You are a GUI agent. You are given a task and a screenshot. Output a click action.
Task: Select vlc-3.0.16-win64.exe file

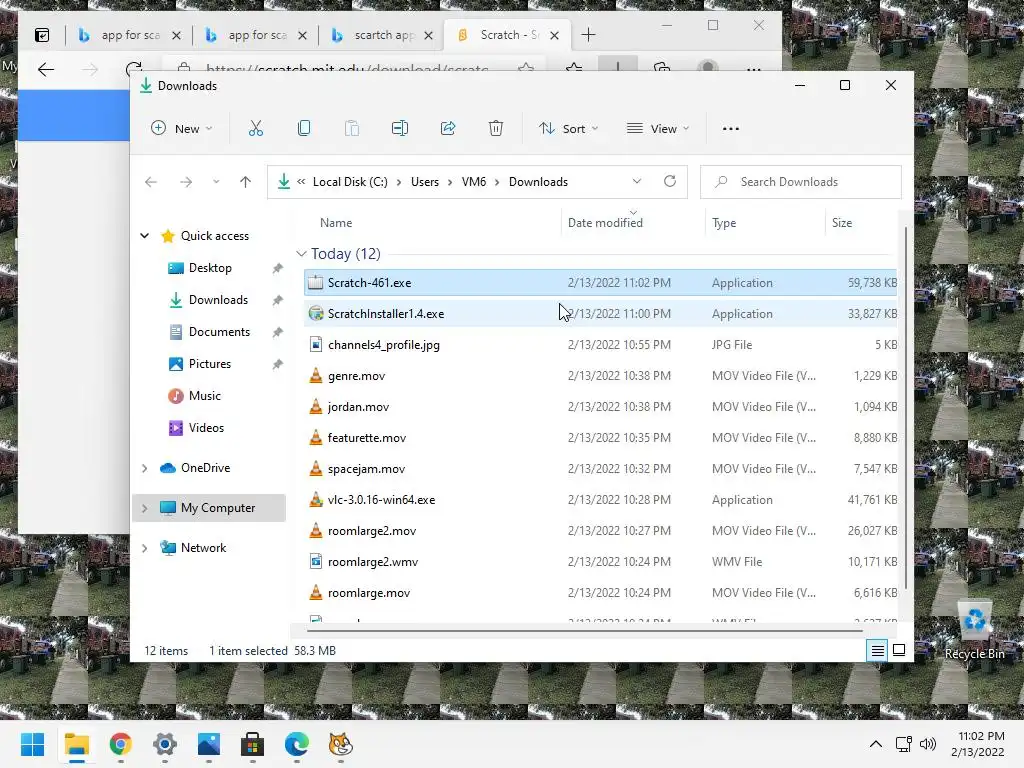601,500
